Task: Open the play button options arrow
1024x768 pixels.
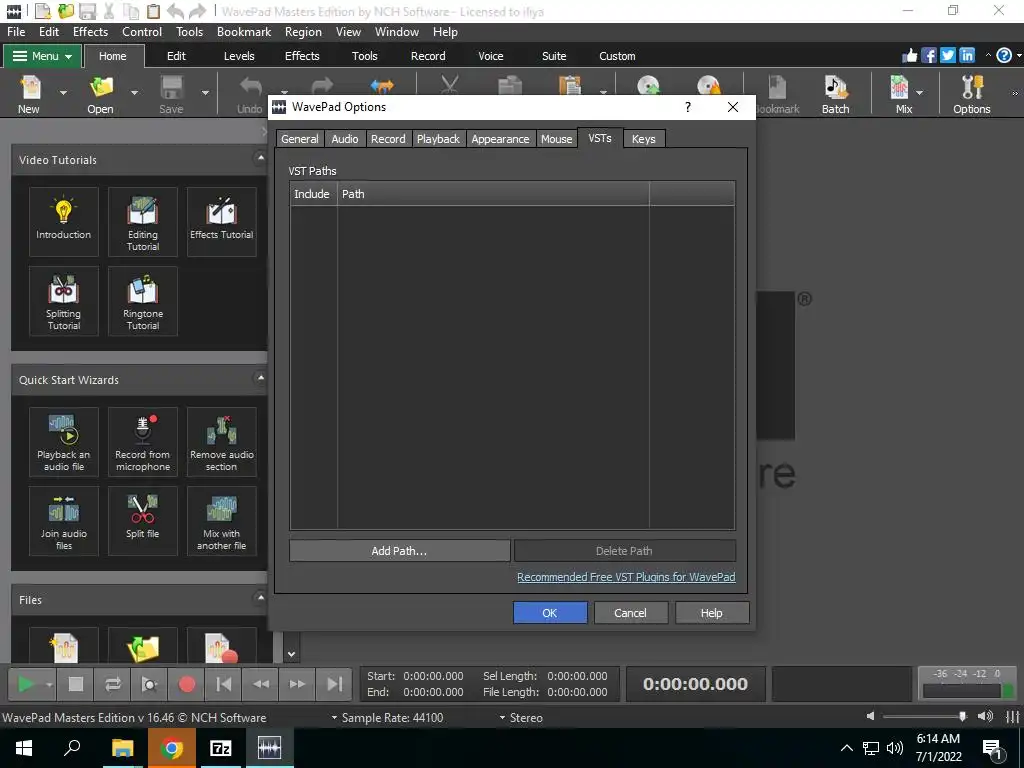Action: pos(49,684)
